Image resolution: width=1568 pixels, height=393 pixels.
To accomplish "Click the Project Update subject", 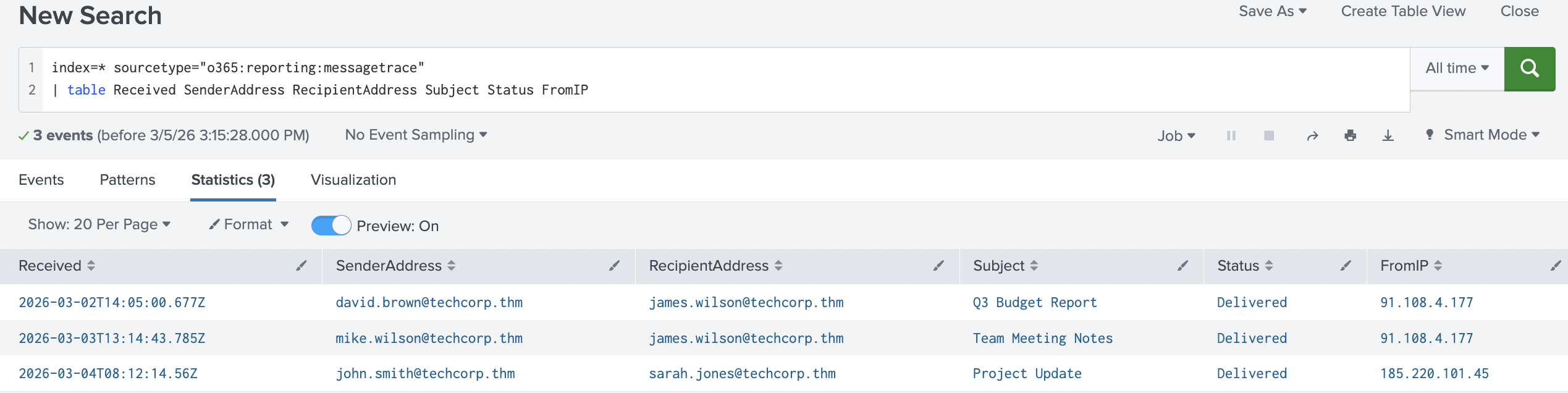I will coord(1027,373).
